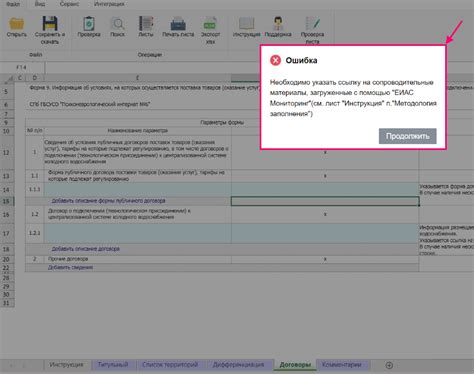
Task: Click the Печать листа printer icon
Action: (178, 24)
